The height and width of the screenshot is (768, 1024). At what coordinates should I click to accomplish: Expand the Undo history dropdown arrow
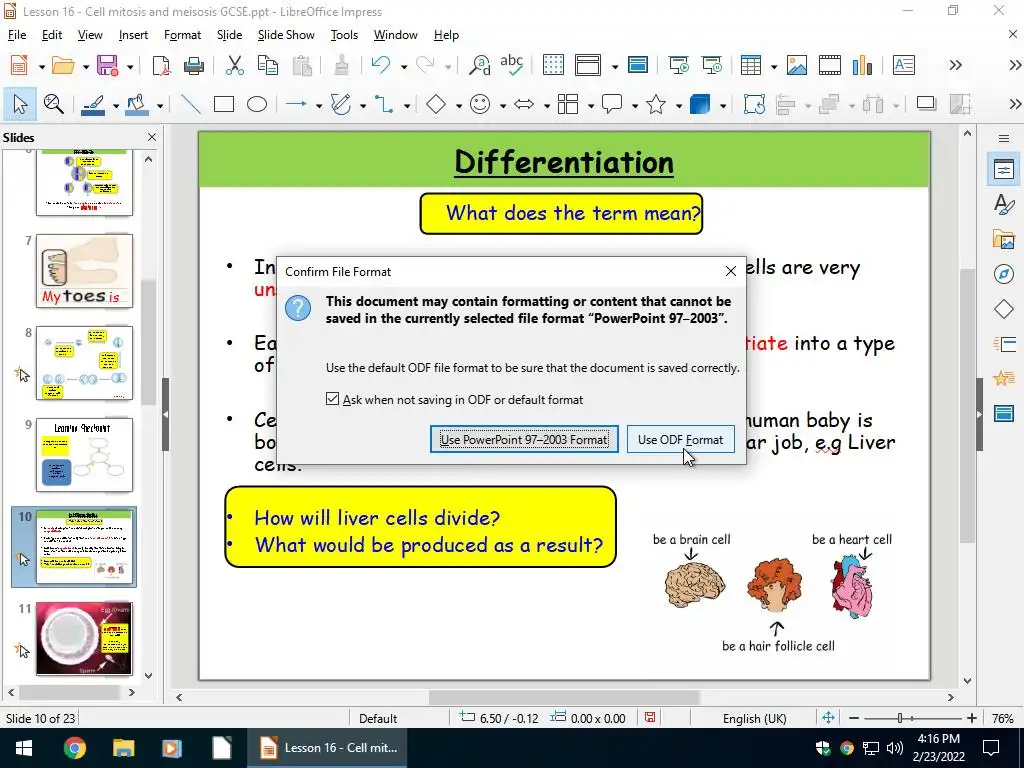pyautogui.click(x=404, y=66)
